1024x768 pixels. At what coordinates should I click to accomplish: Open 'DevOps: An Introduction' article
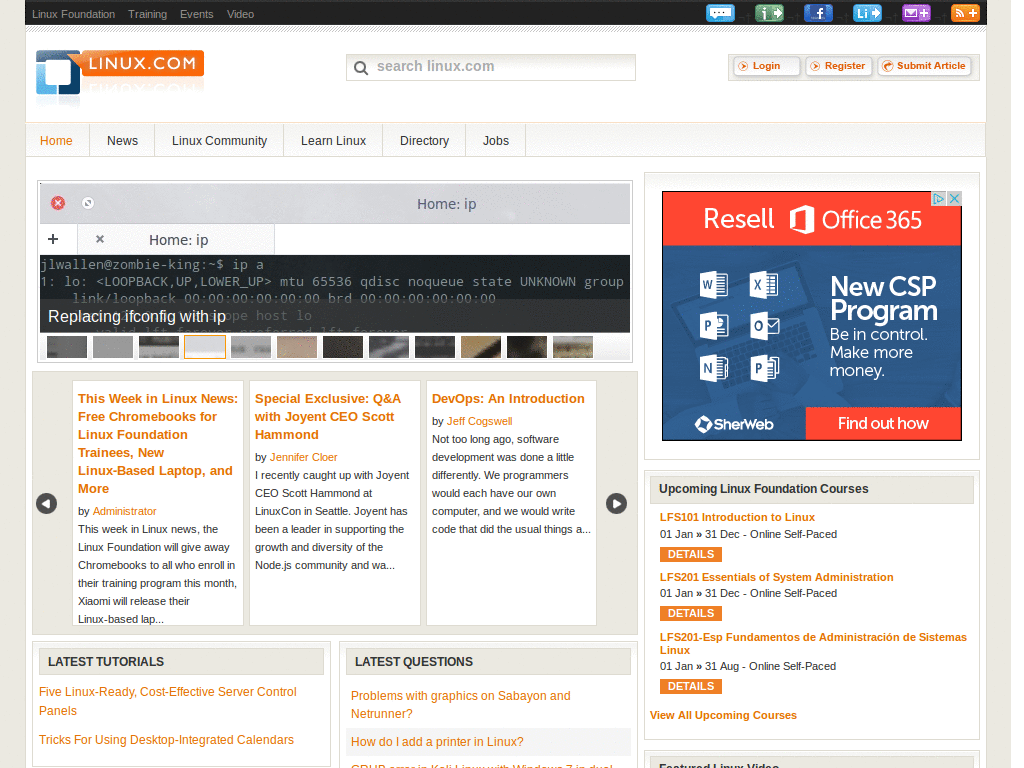pyautogui.click(x=508, y=398)
